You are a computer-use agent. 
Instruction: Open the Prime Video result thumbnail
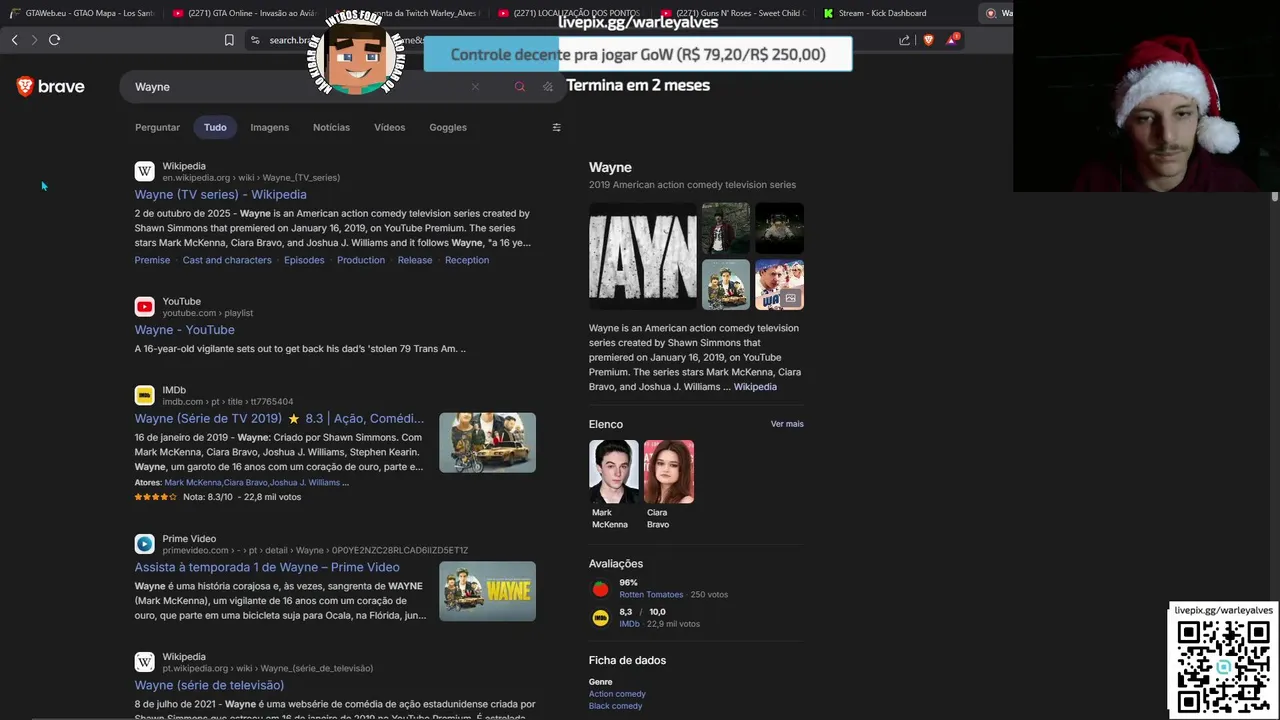click(x=487, y=591)
